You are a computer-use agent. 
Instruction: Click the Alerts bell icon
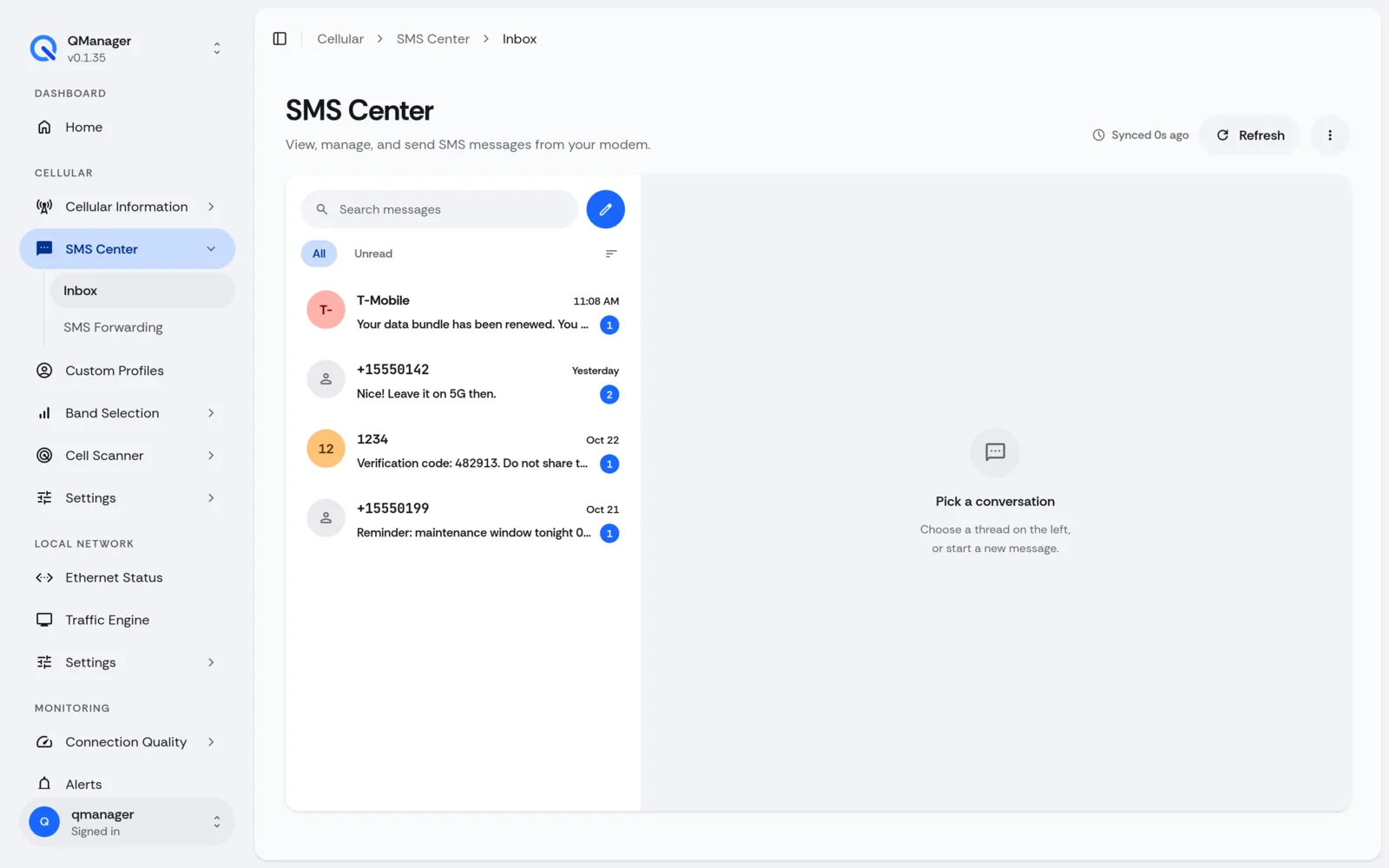tap(44, 784)
